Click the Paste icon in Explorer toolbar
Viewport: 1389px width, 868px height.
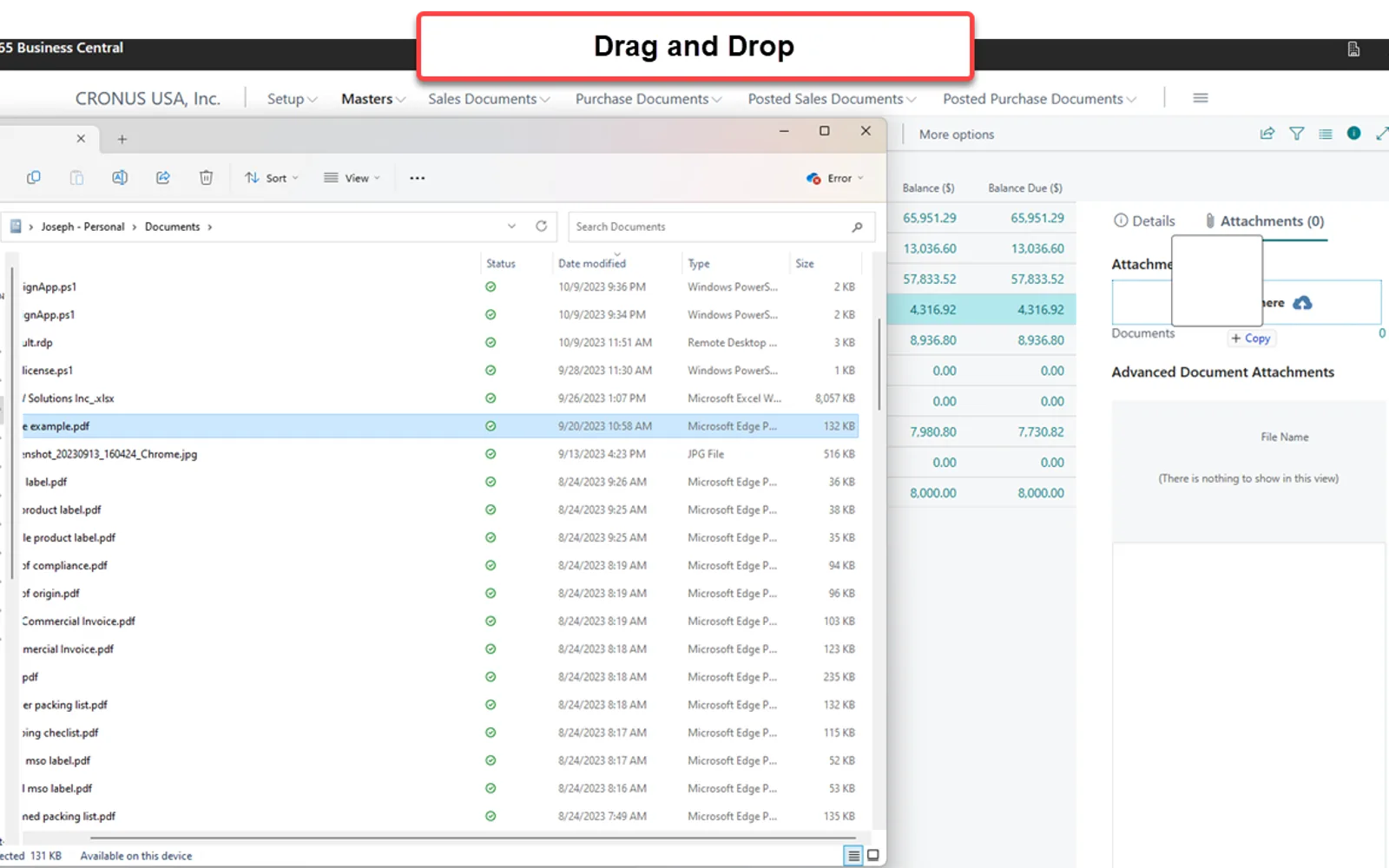(x=76, y=178)
